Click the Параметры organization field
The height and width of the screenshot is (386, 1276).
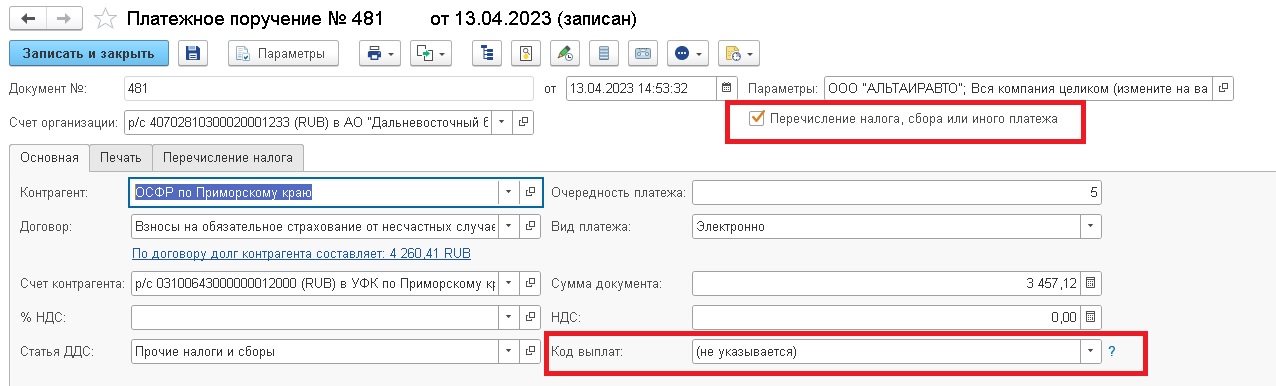1018,88
